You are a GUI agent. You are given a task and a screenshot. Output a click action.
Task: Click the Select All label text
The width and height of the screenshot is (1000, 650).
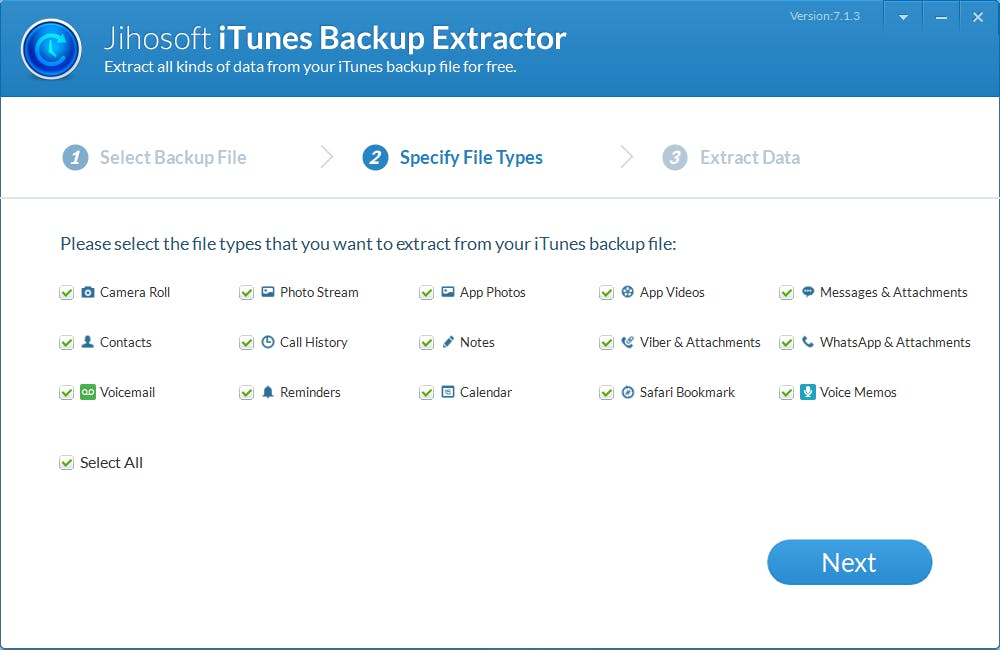pyautogui.click(x=111, y=462)
